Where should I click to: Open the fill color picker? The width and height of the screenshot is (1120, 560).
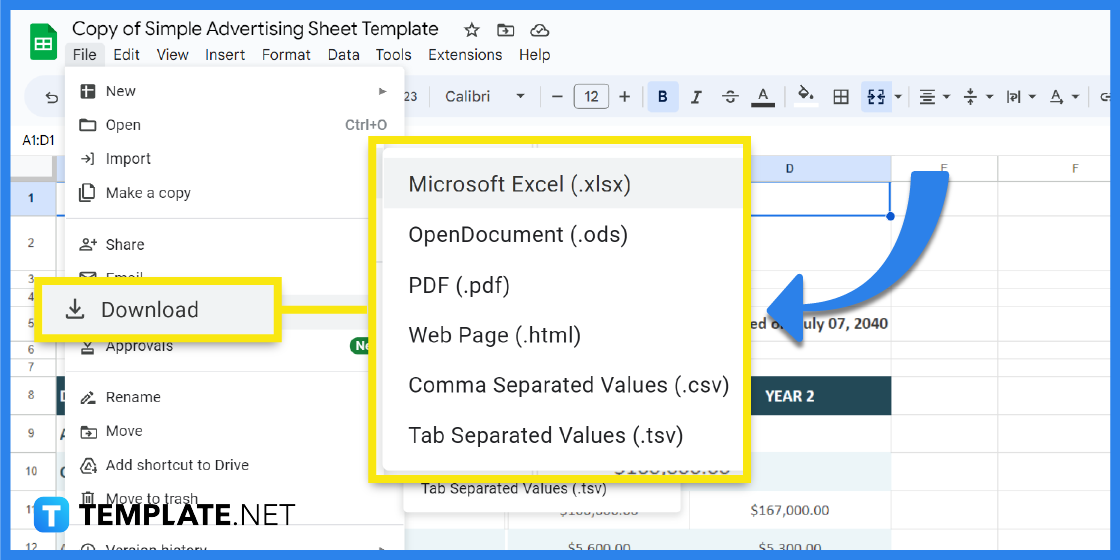click(x=806, y=96)
